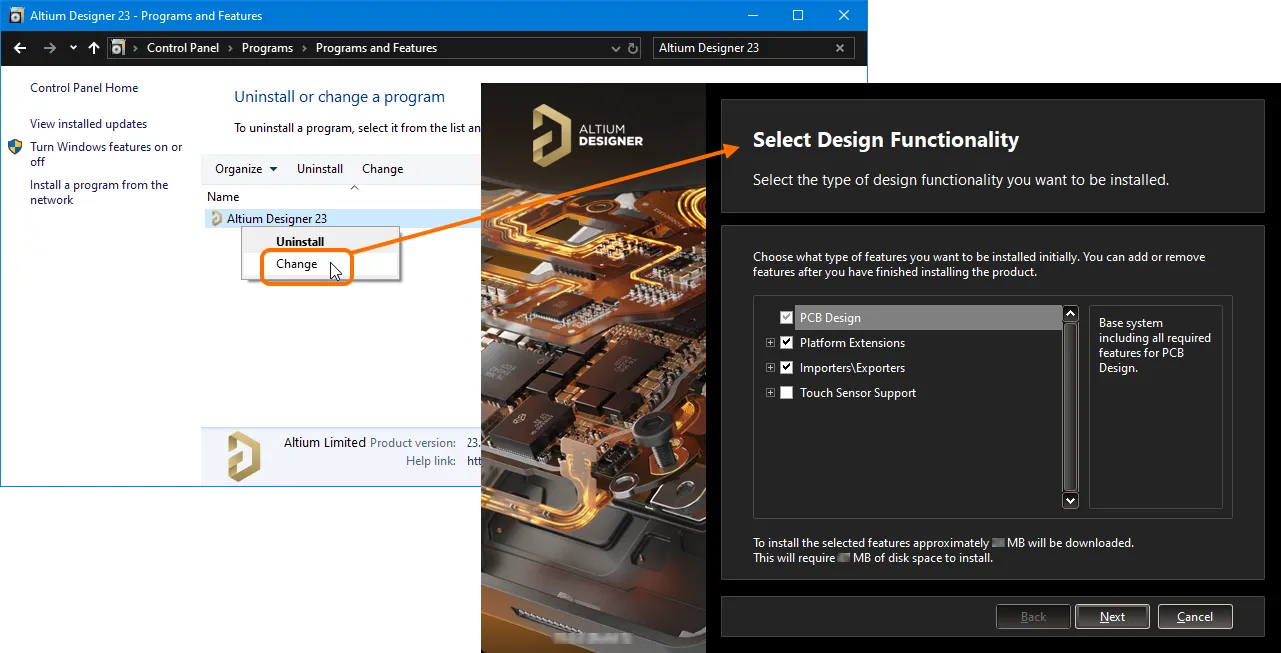Go up one level with the up arrow

[x=94, y=48]
